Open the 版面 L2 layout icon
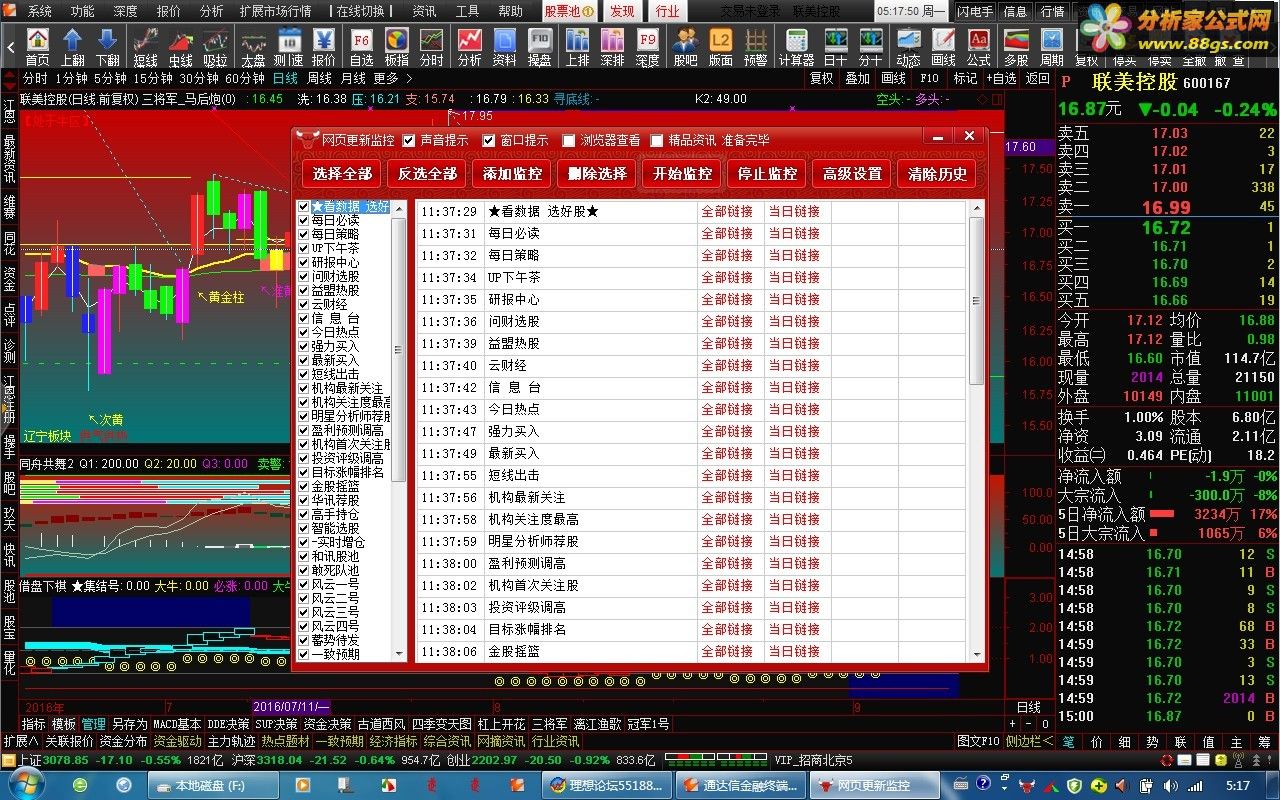This screenshot has height=800, width=1280. click(720, 46)
